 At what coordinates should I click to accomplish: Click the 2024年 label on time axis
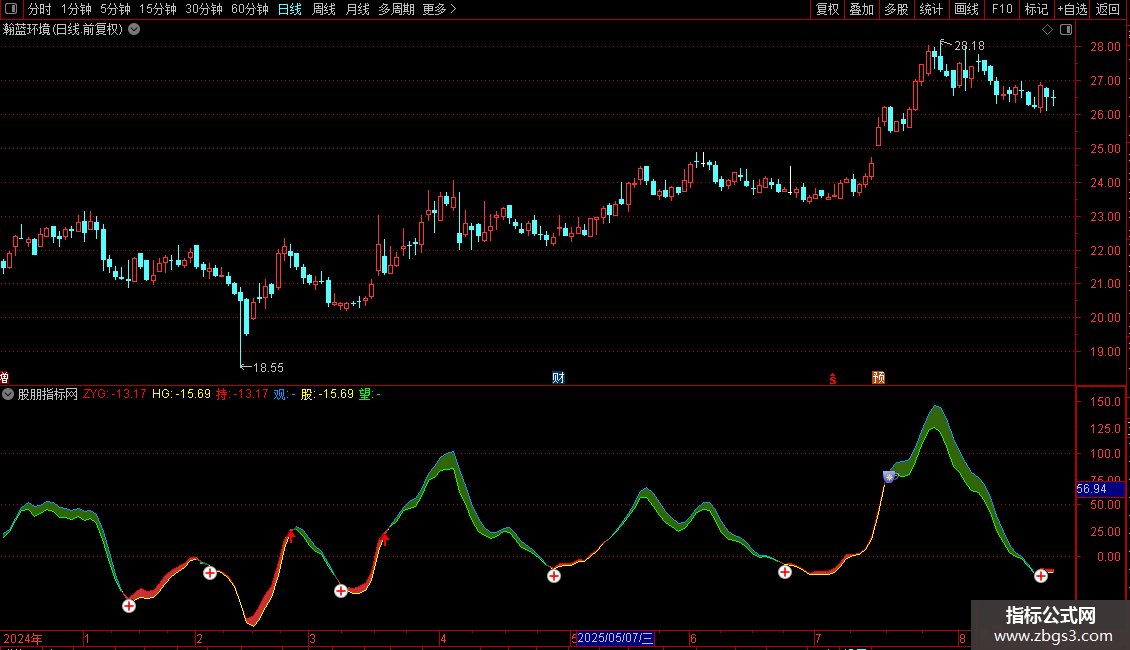[23, 638]
